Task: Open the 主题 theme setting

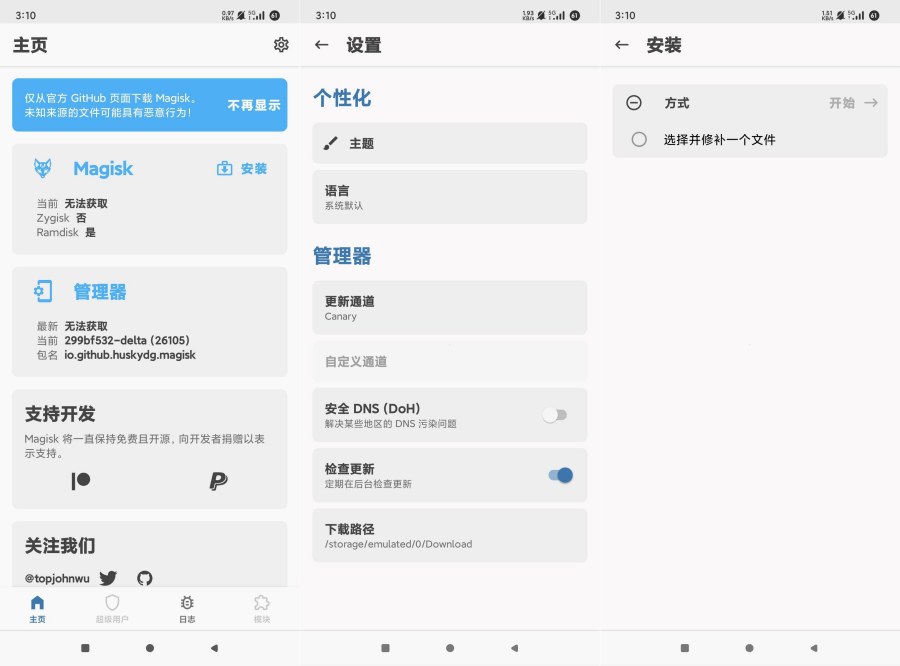Action: [450, 143]
